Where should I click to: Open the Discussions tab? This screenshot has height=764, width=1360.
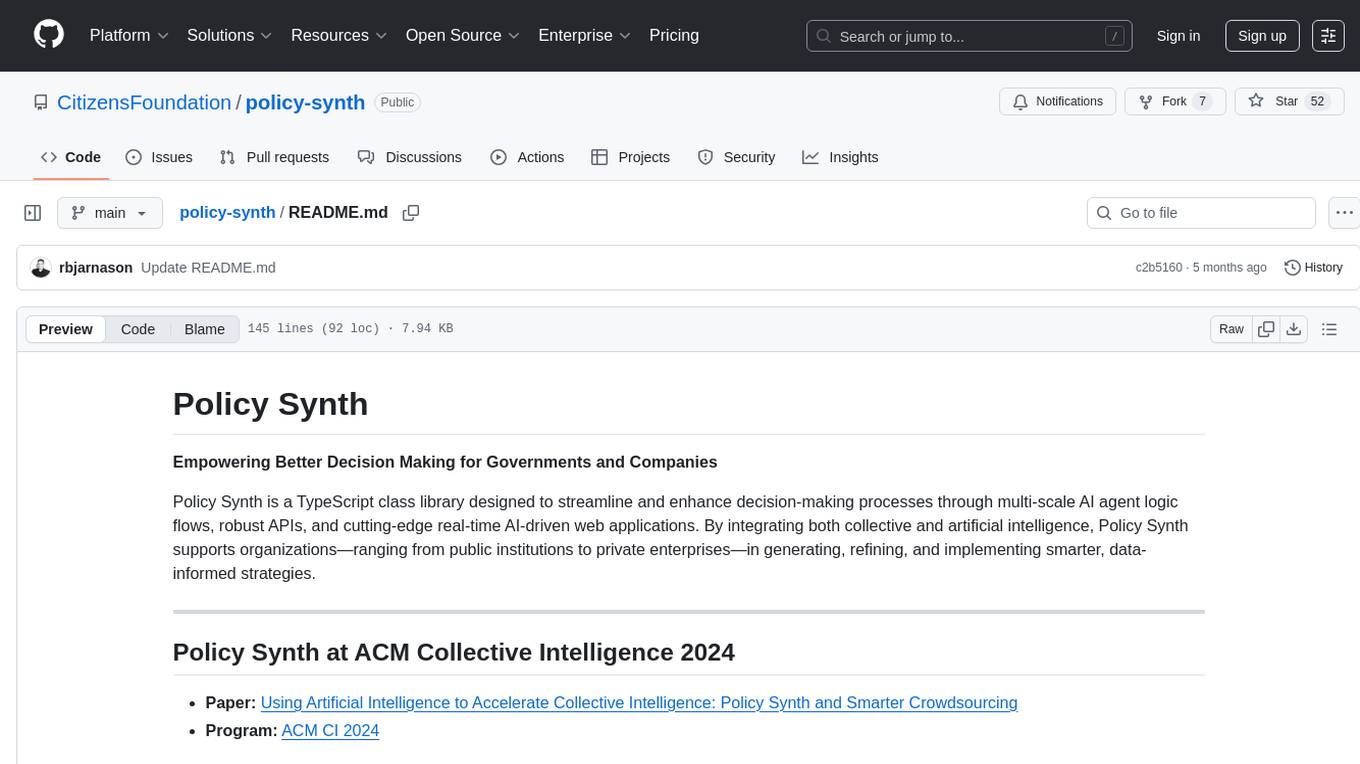410,157
